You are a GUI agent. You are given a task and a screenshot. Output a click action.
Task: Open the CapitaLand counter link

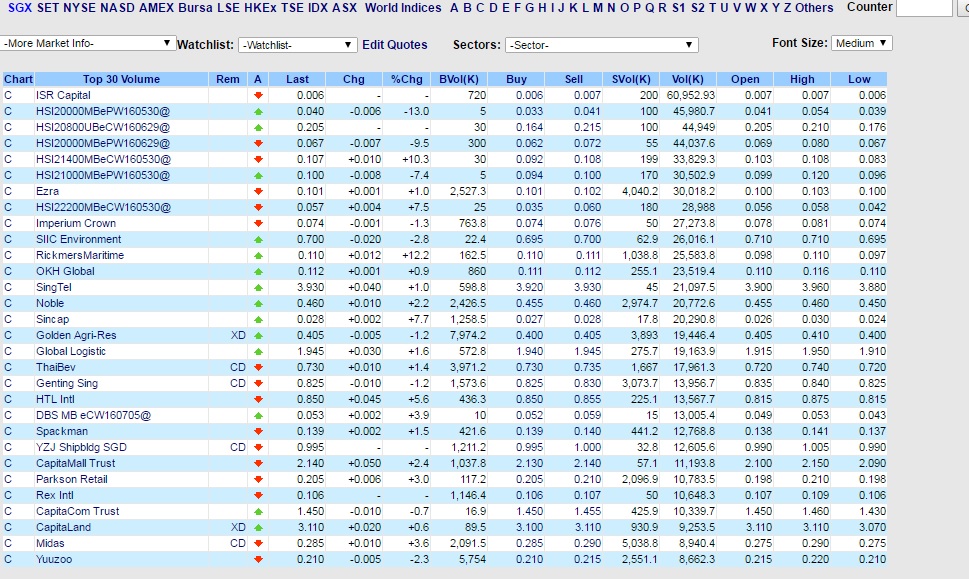coord(63,528)
